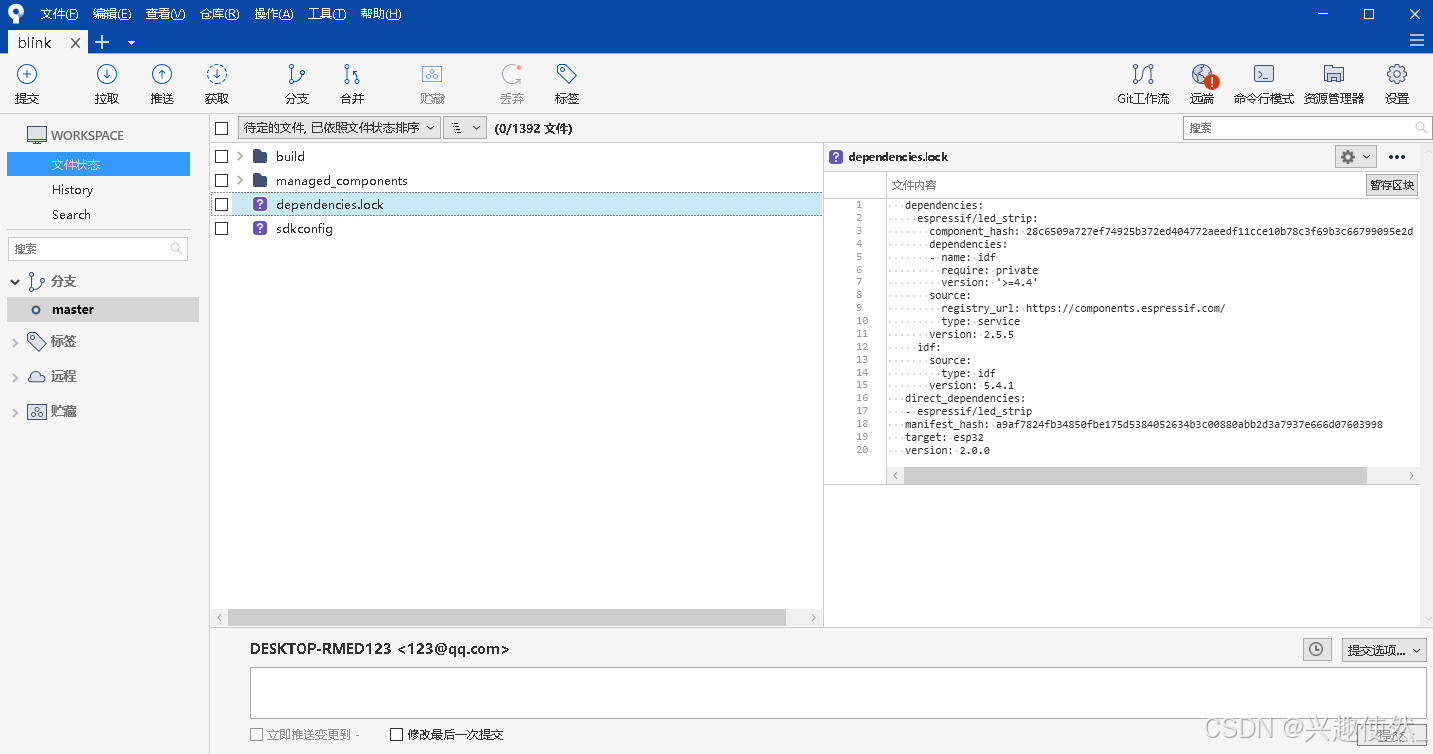Toggle 立即推送变更到 checkbox

coord(257,734)
